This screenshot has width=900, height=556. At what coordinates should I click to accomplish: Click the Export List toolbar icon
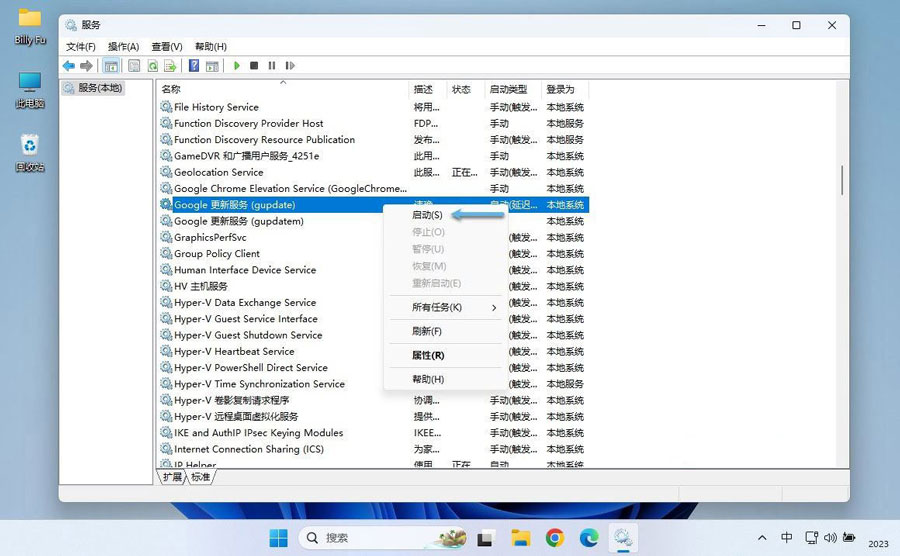tap(170, 66)
